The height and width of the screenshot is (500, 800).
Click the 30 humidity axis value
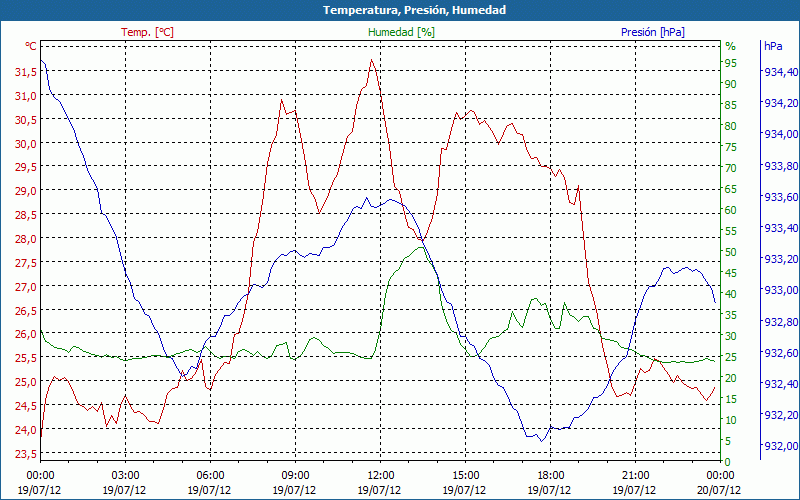click(731, 336)
